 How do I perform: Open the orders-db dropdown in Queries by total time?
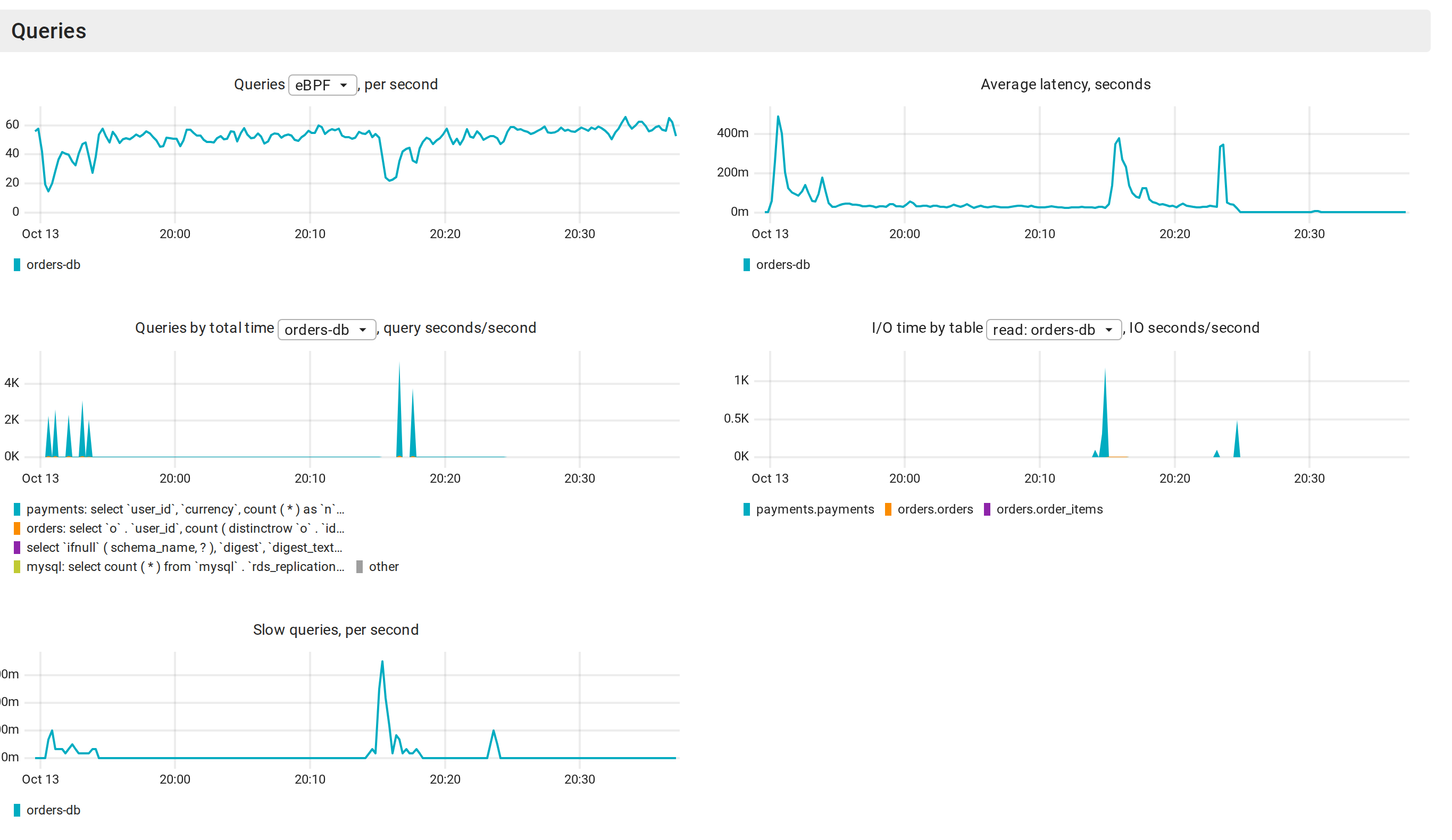coord(327,330)
